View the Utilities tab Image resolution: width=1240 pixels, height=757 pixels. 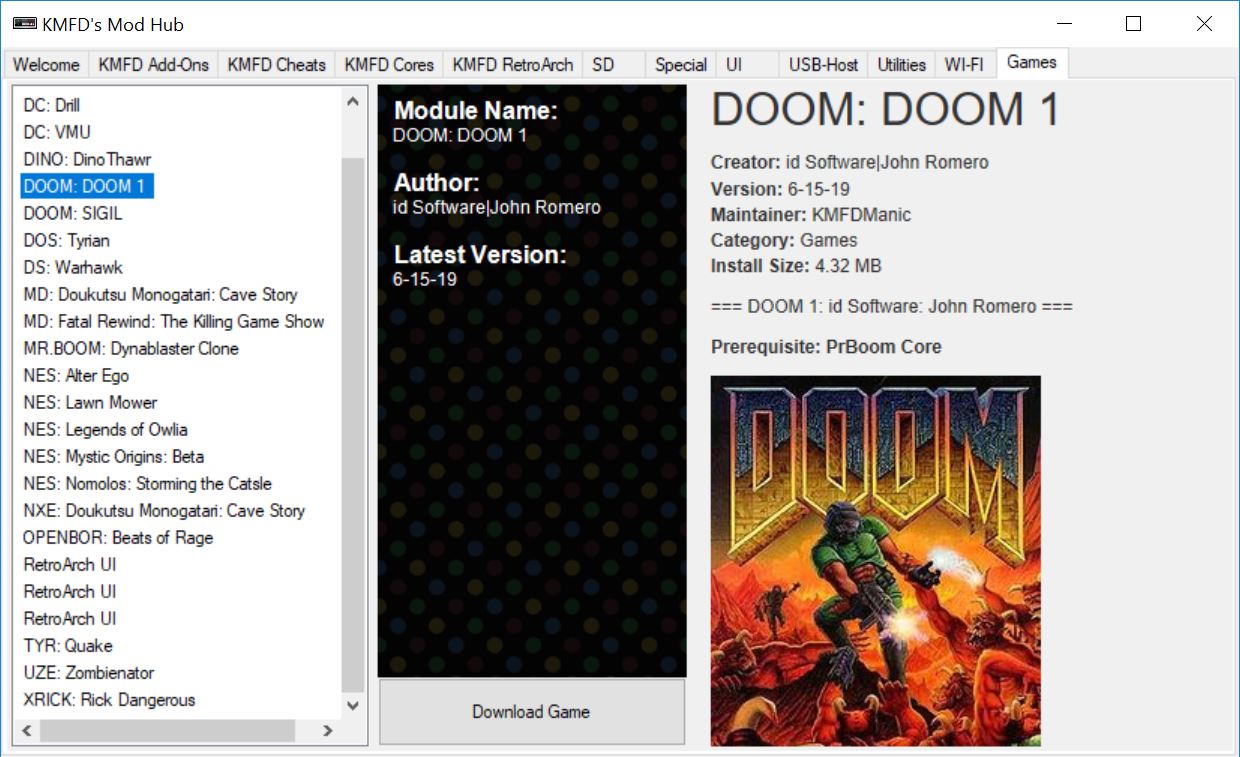pyautogui.click(x=901, y=65)
